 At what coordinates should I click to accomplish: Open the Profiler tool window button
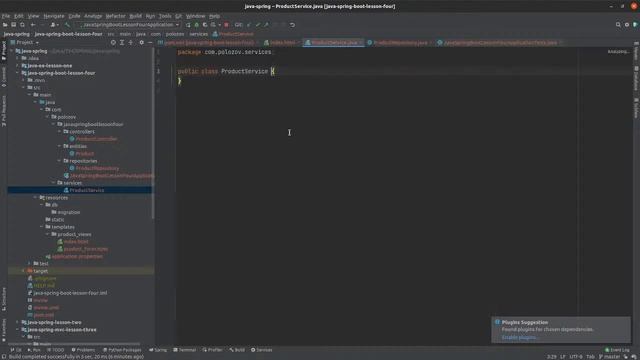[x=212, y=350]
